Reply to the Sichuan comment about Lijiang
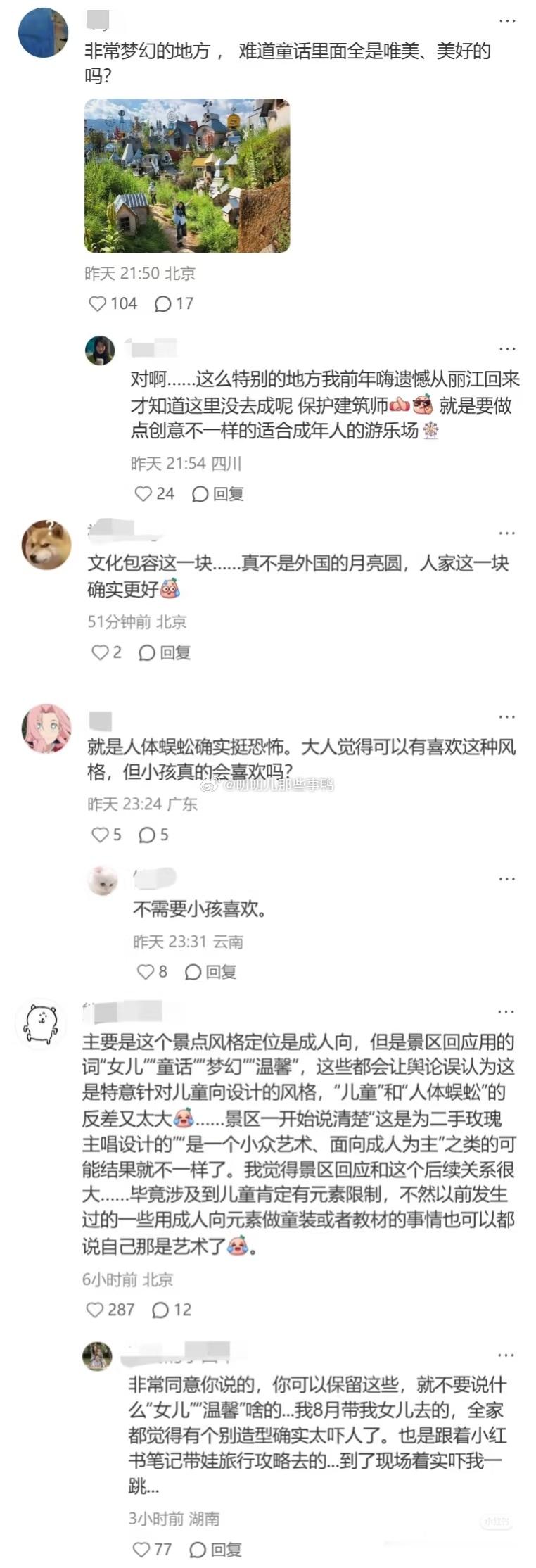Screen dimensions: 536x1568 [218, 494]
